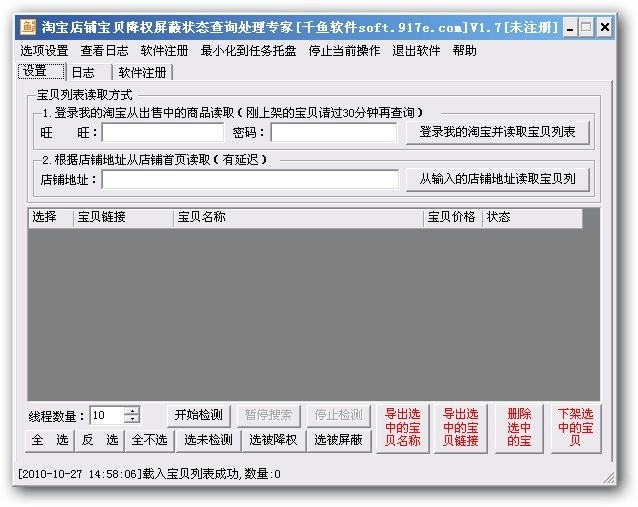Click the 反选 button

point(99,440)
